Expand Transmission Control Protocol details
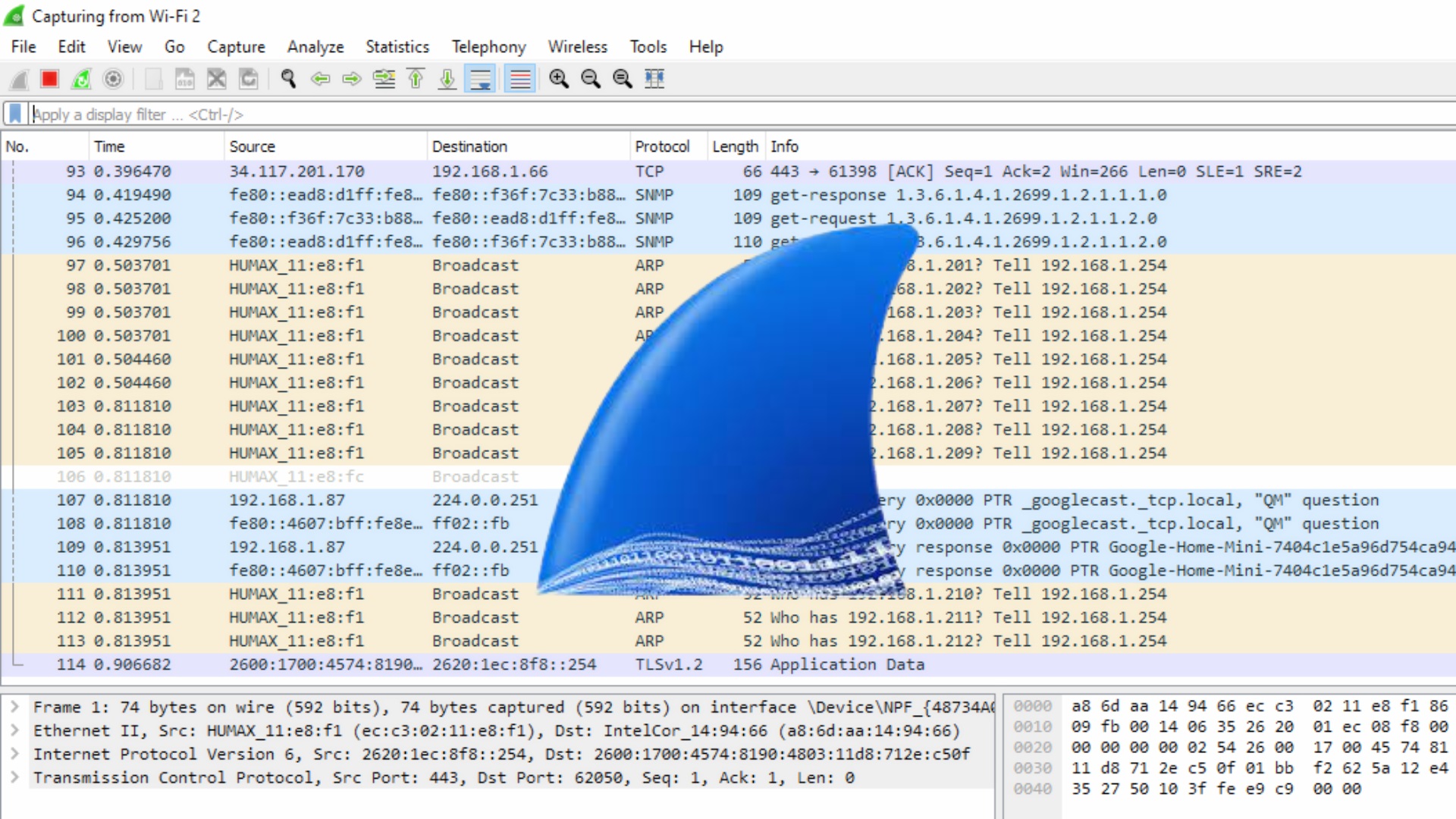The height and width of the screenshot is (819, 1456). click(14, 777)
